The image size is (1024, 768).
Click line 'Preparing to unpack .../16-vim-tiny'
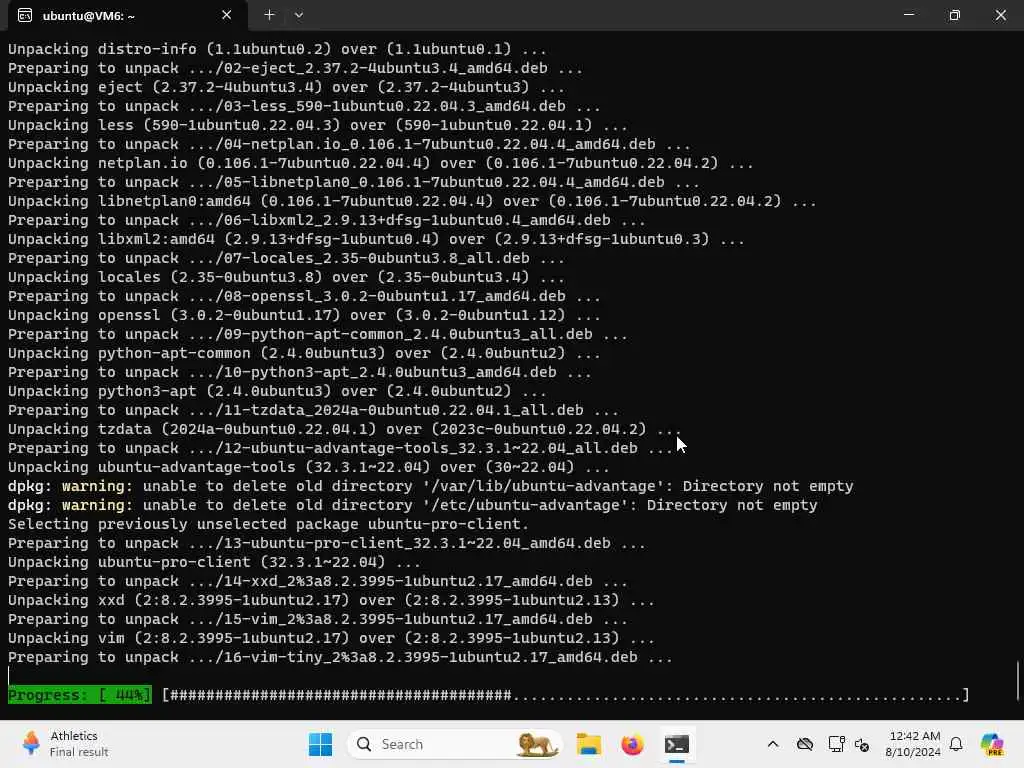[x=340, y=657]
